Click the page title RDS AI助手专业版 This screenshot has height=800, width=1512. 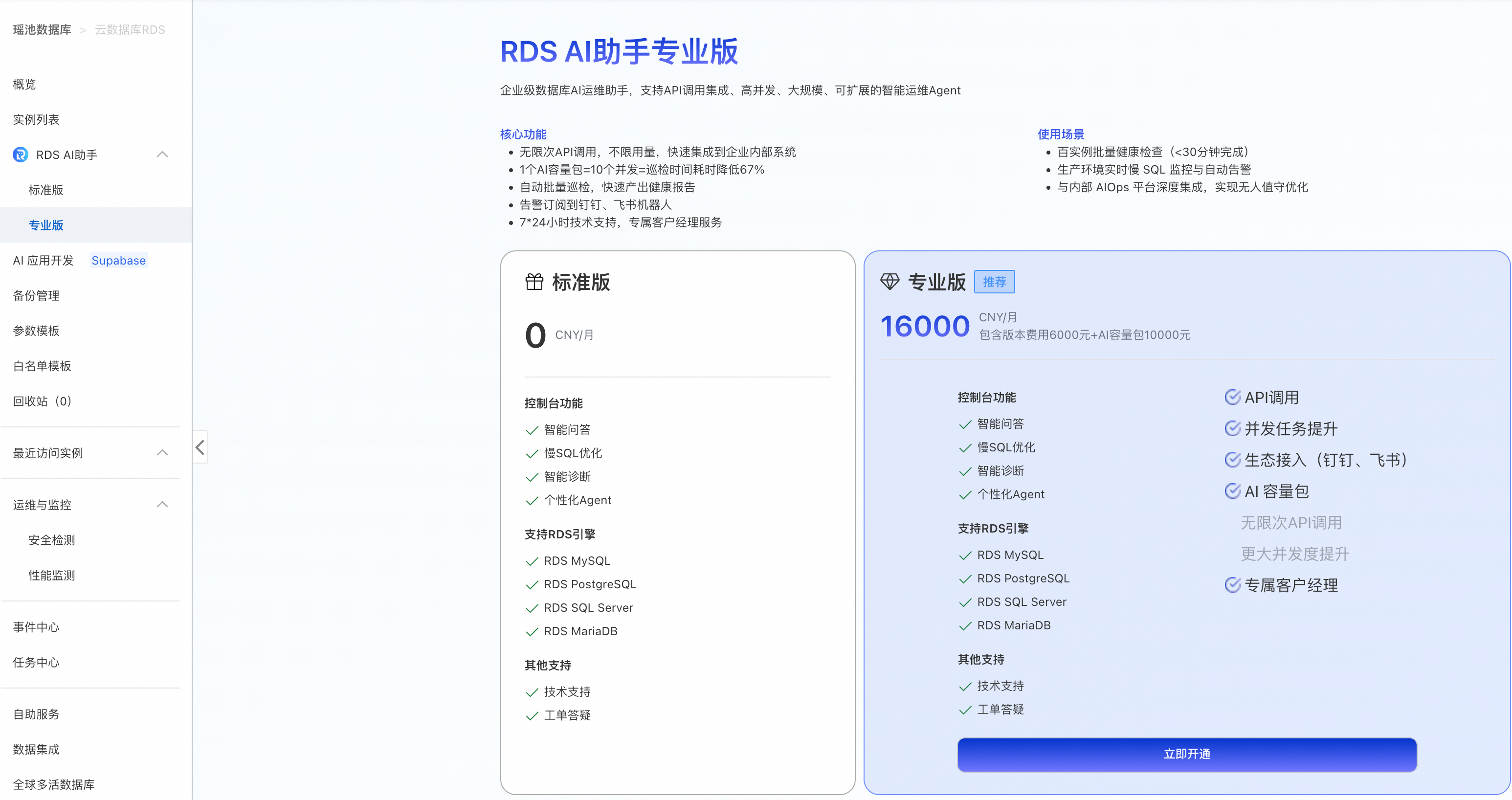pos(619,51)
